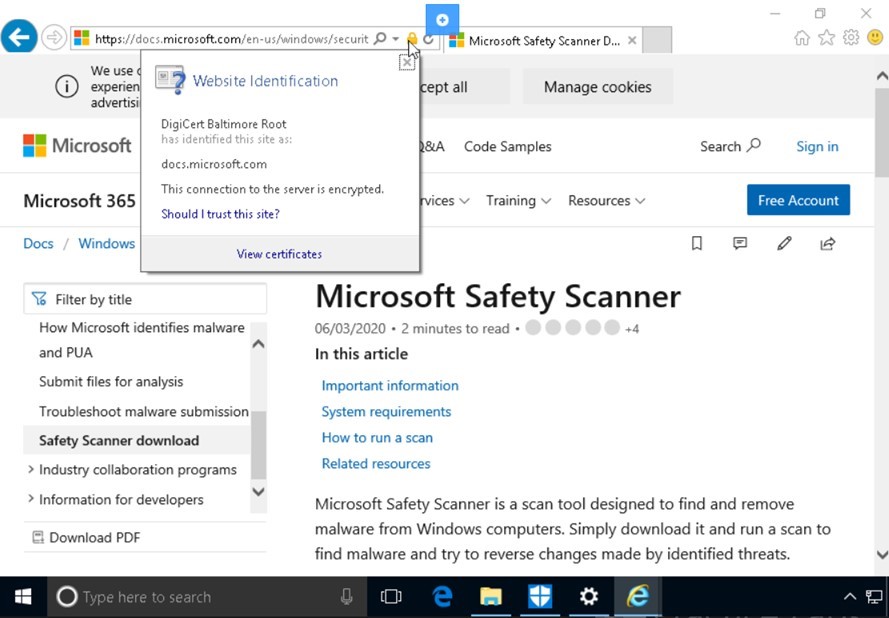889x618 pixels.
Task: Expand the Resources dropdown menu
Action: click(x=607, y=201)
